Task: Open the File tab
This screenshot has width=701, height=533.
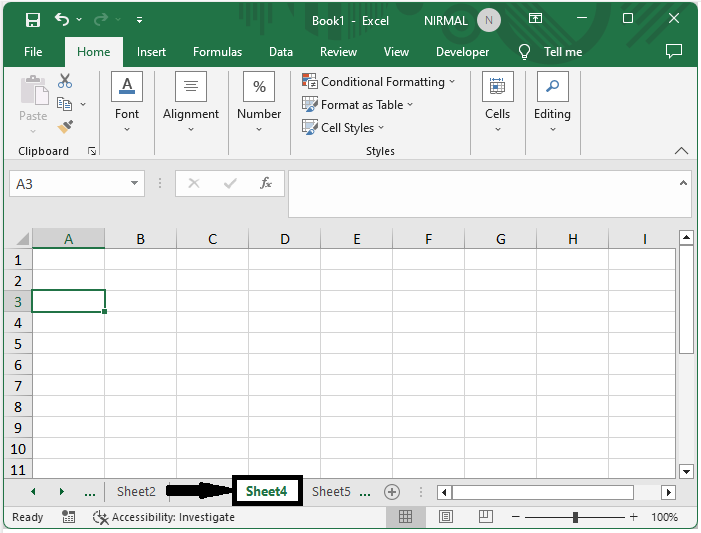Action: [x=33, y=52]
